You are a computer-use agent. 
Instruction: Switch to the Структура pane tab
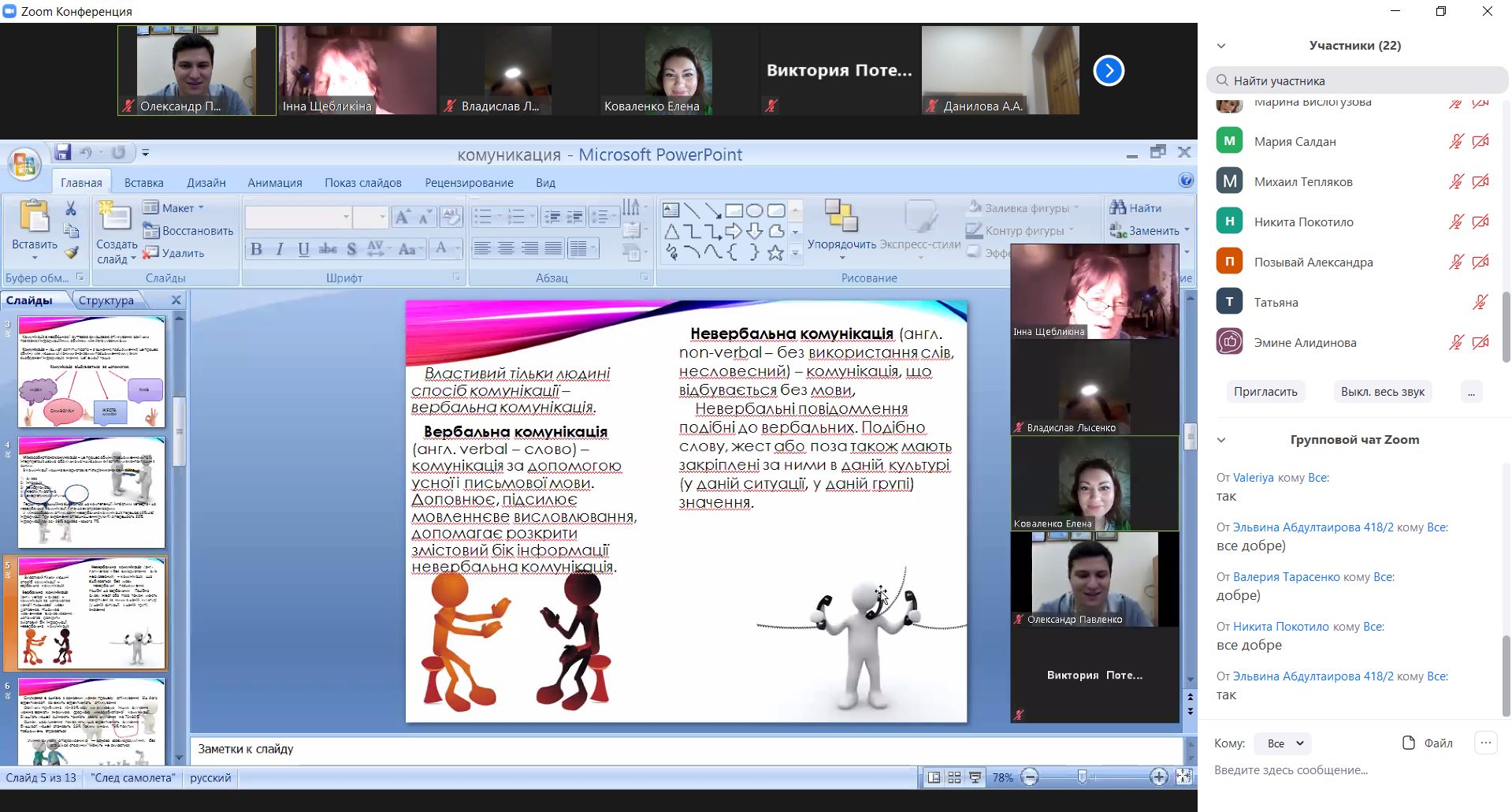point(106,300)
